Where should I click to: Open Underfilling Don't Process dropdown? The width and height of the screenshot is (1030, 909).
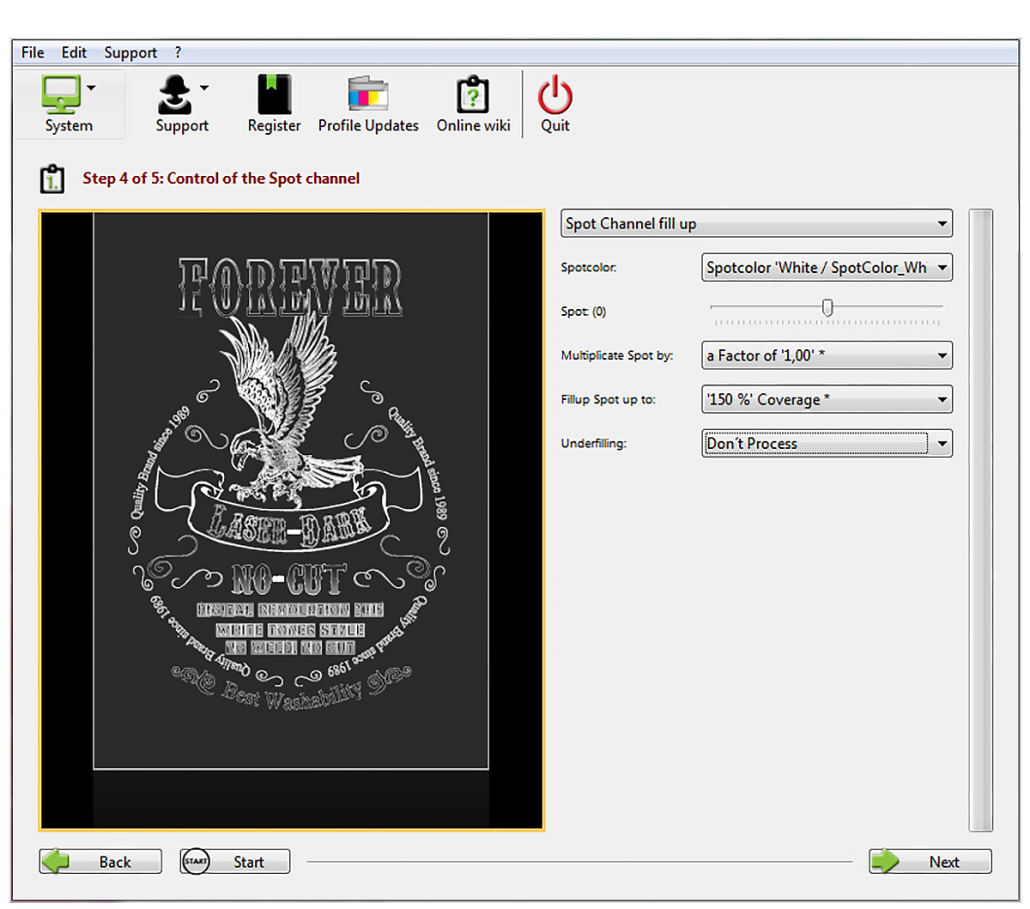[x=826, y=443]
